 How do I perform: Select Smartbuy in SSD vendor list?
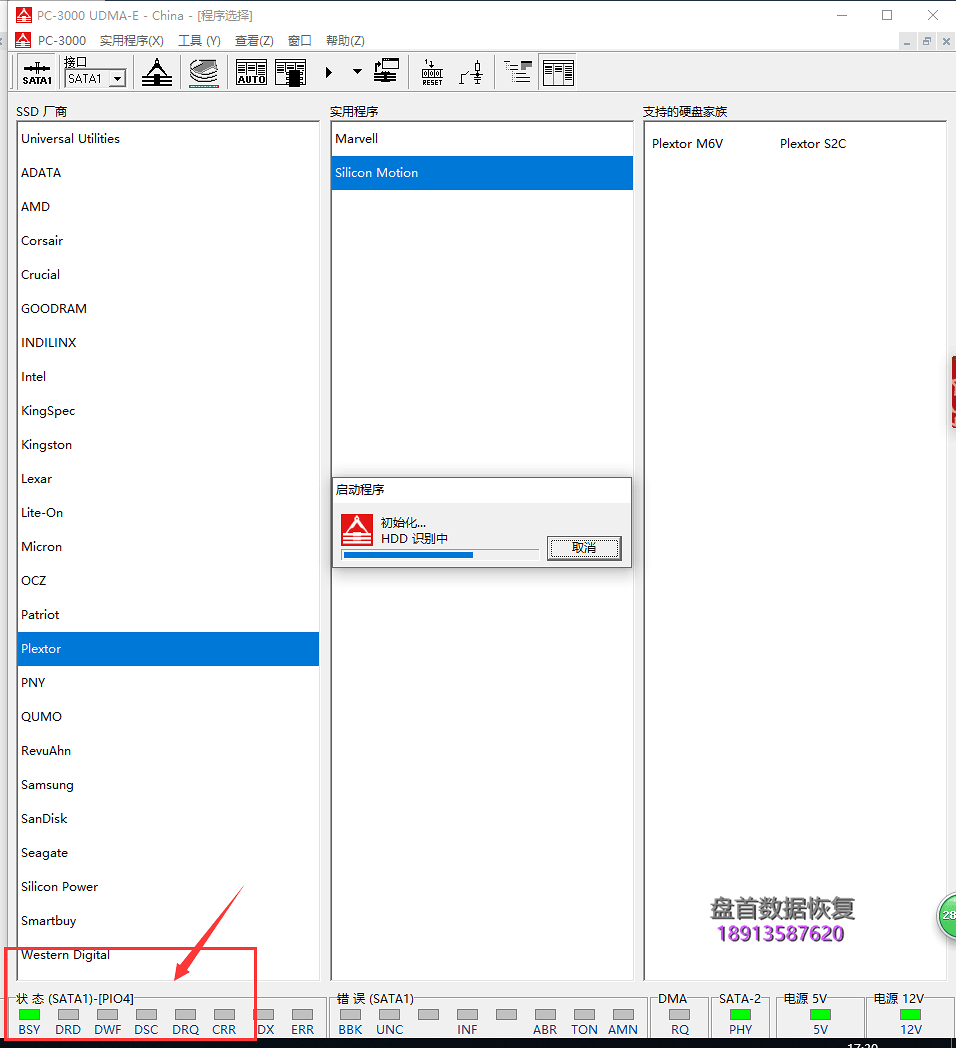pyautogui.click(x=168, y=921)
